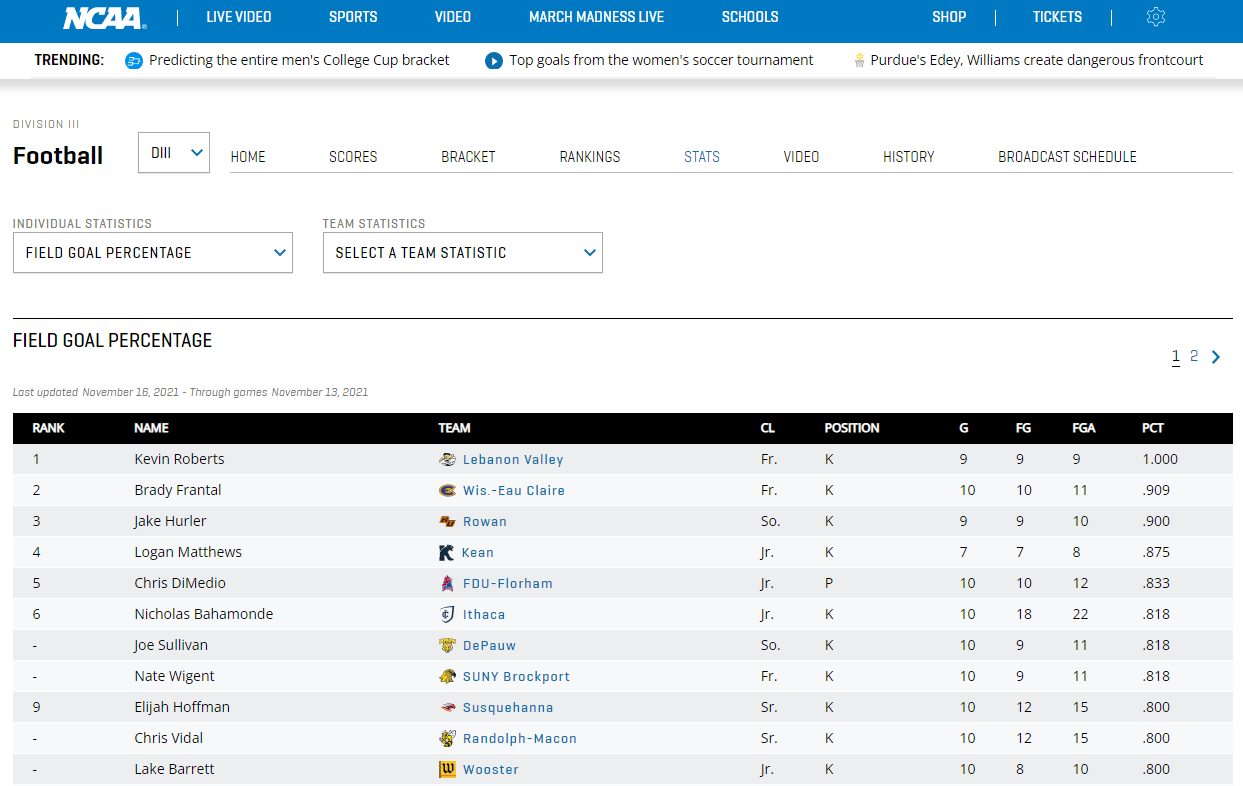Select player name Kevin Roberts
Image resolution: width=1243 pixels, height=786 pixels.
tap(180, 459)
